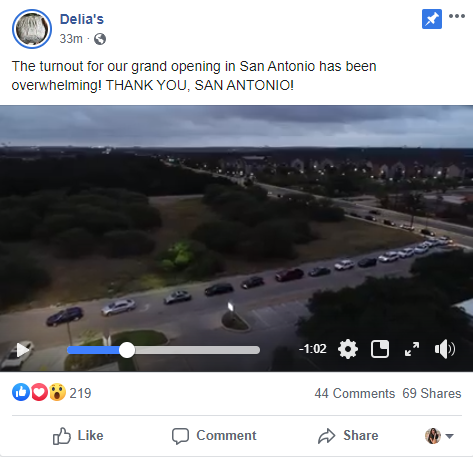
Task: Like the post
Action: tap(78, 436)
